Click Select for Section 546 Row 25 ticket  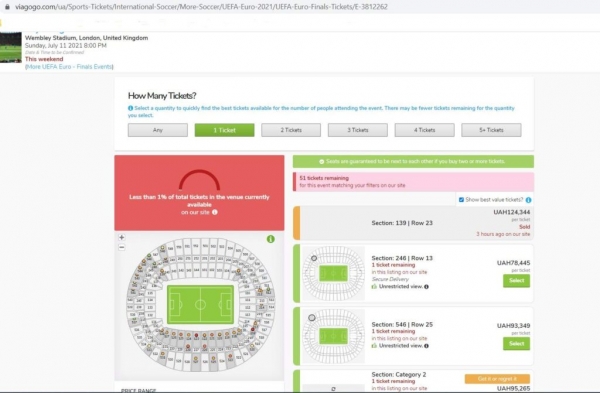pos(516,344)
